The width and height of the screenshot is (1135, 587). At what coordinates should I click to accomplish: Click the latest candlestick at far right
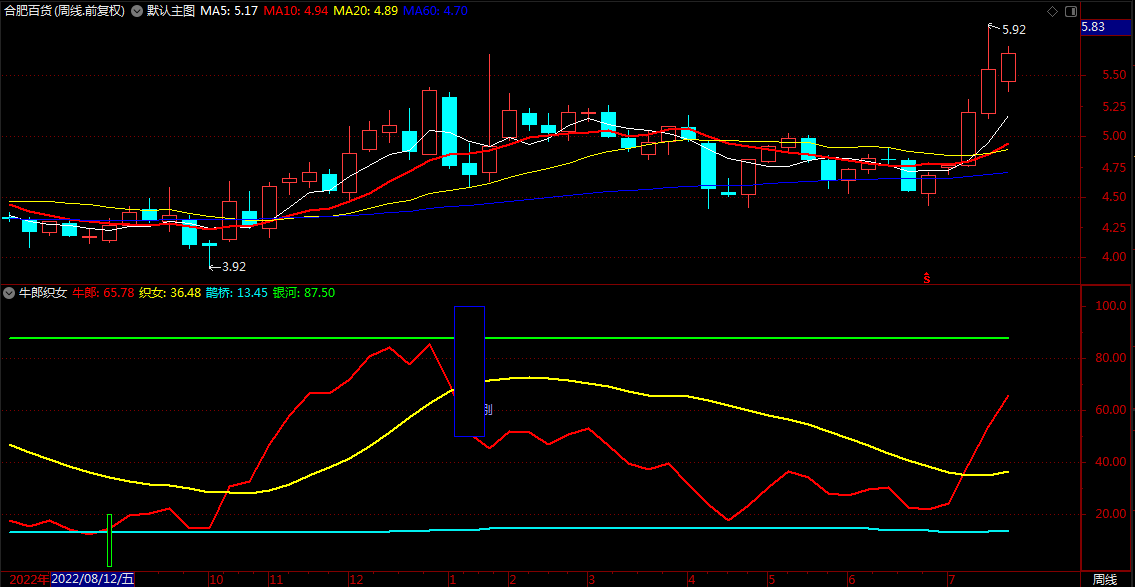[x=1008, y=67]
